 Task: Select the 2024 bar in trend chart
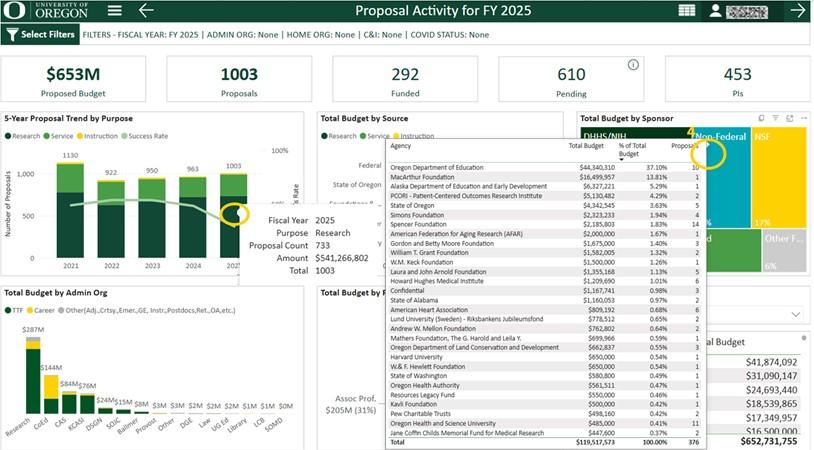click(193, 217)
